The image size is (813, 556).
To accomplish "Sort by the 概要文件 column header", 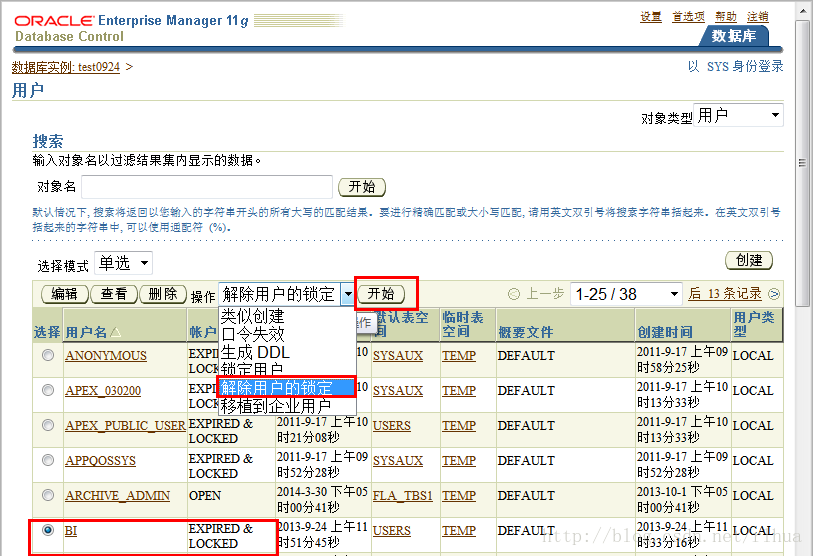I will pyautogui.click(x=526, y=332).
